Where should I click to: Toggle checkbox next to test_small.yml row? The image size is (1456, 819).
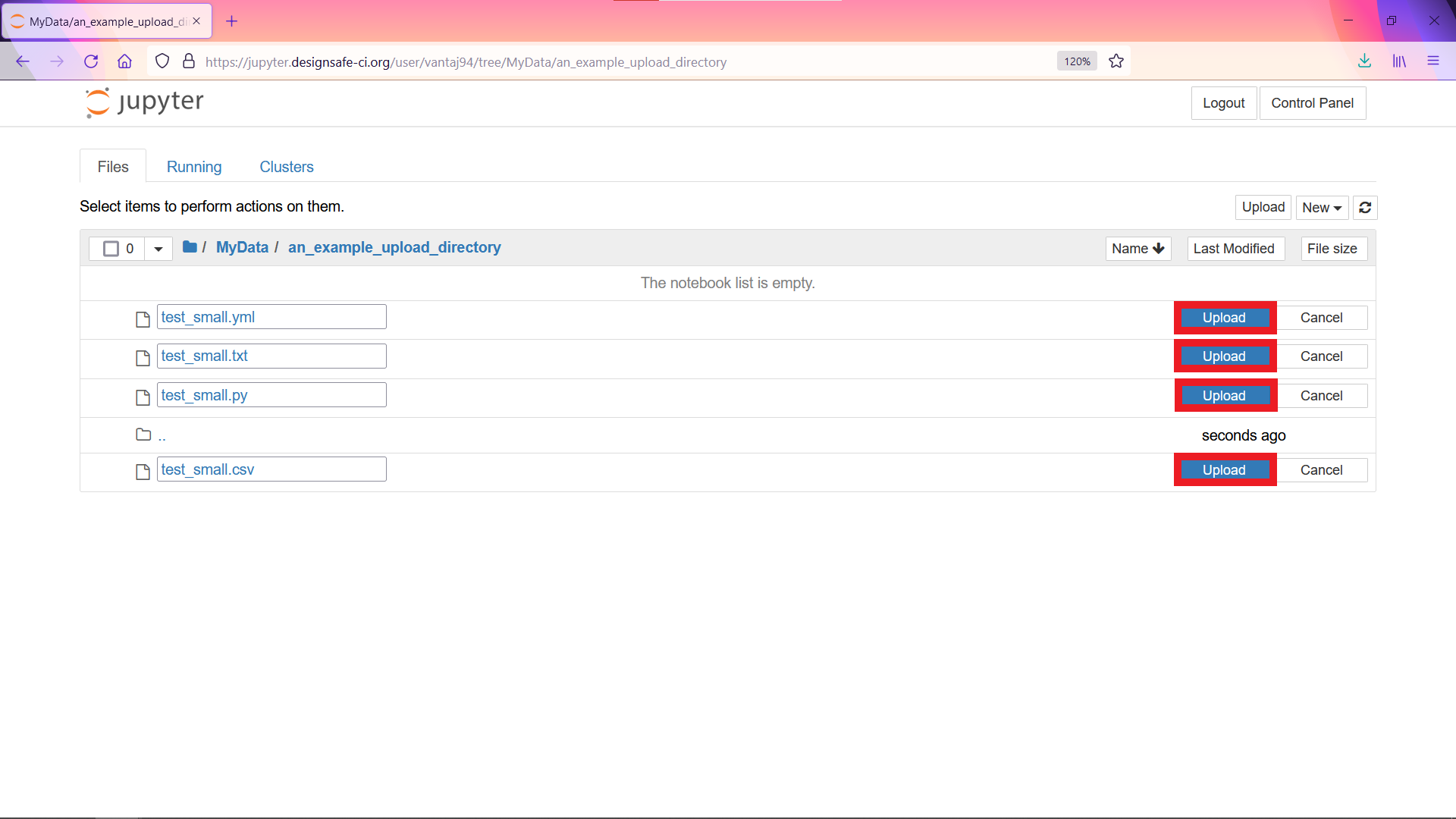tap(110, 318)
